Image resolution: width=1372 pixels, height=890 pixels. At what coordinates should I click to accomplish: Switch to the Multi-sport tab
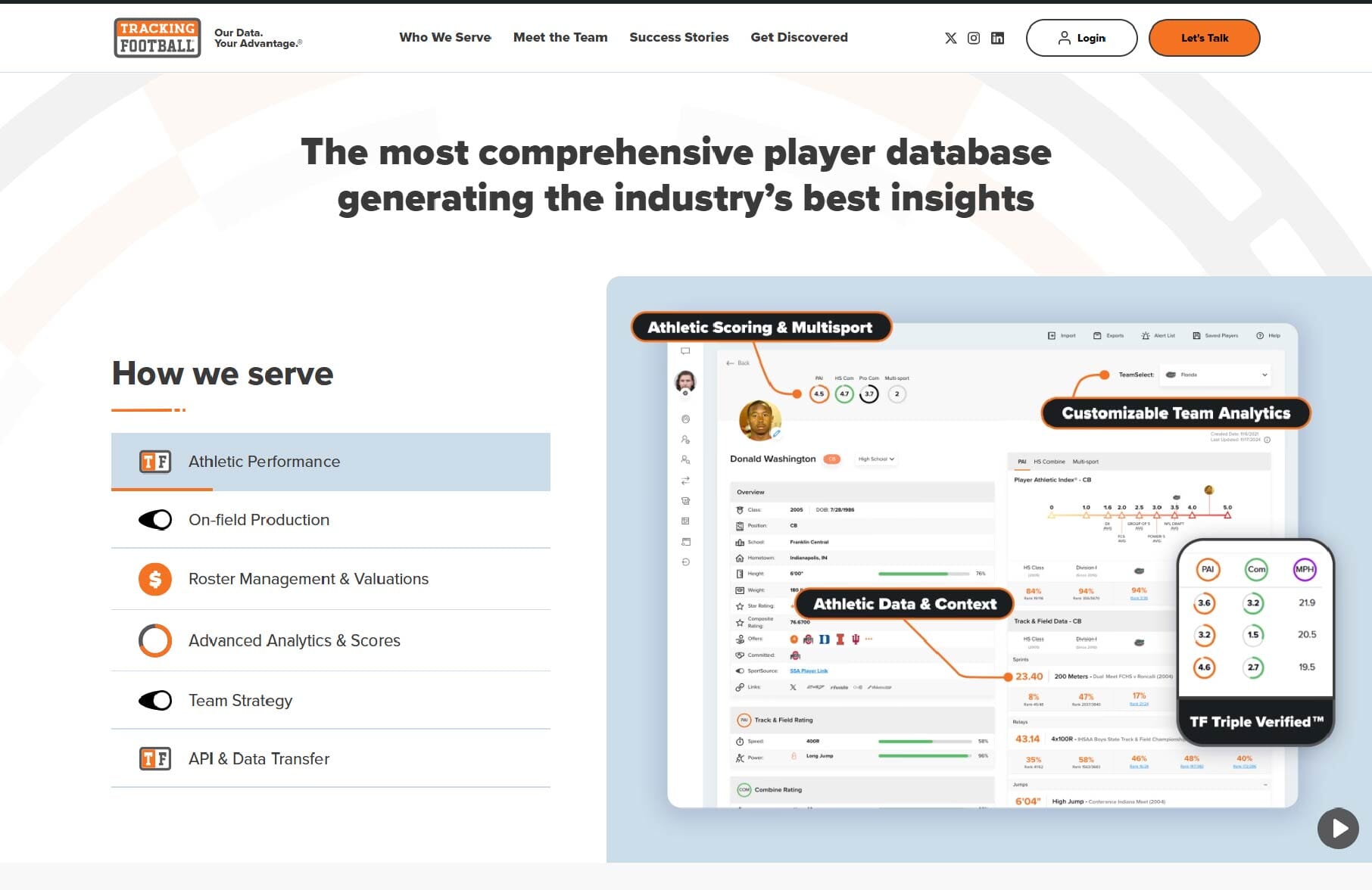click(1086, 461)
